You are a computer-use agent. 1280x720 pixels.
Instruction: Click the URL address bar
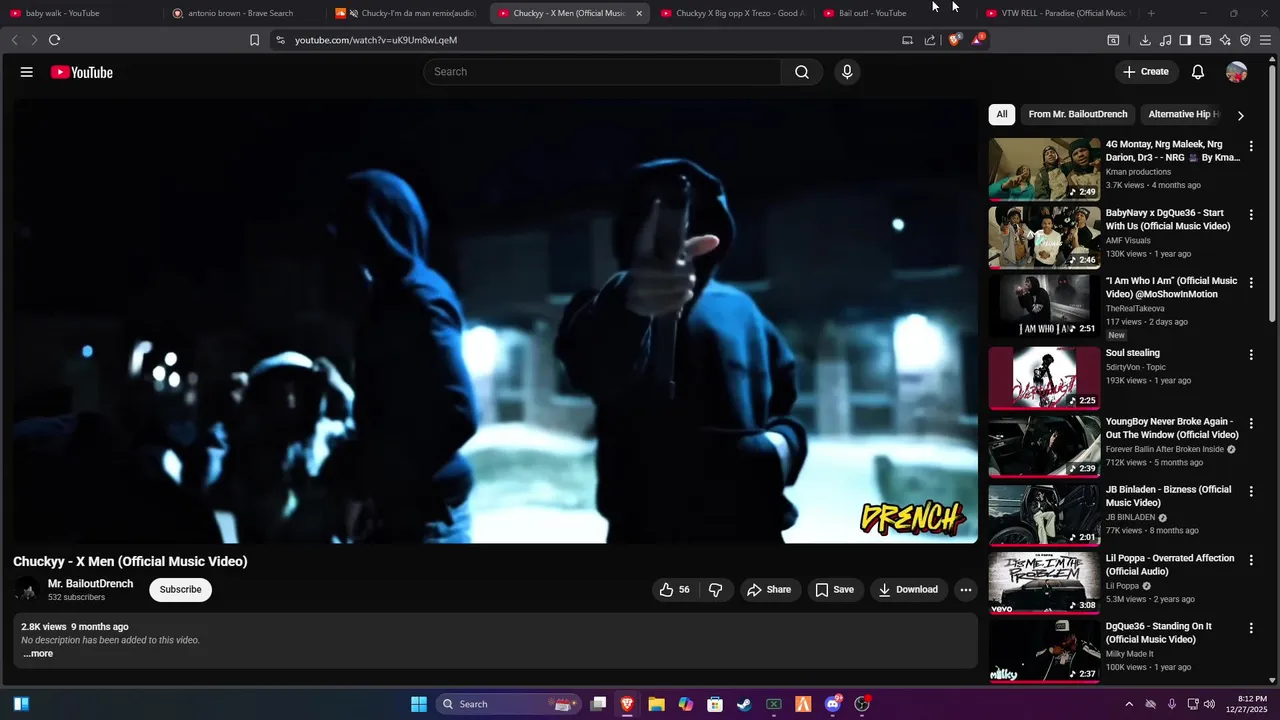point(590,40)
